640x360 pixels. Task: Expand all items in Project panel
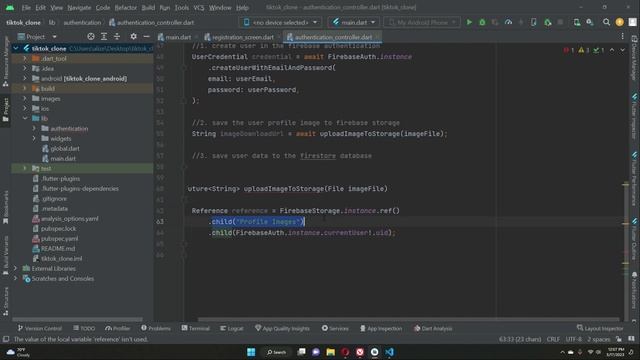tap(104, 37)
